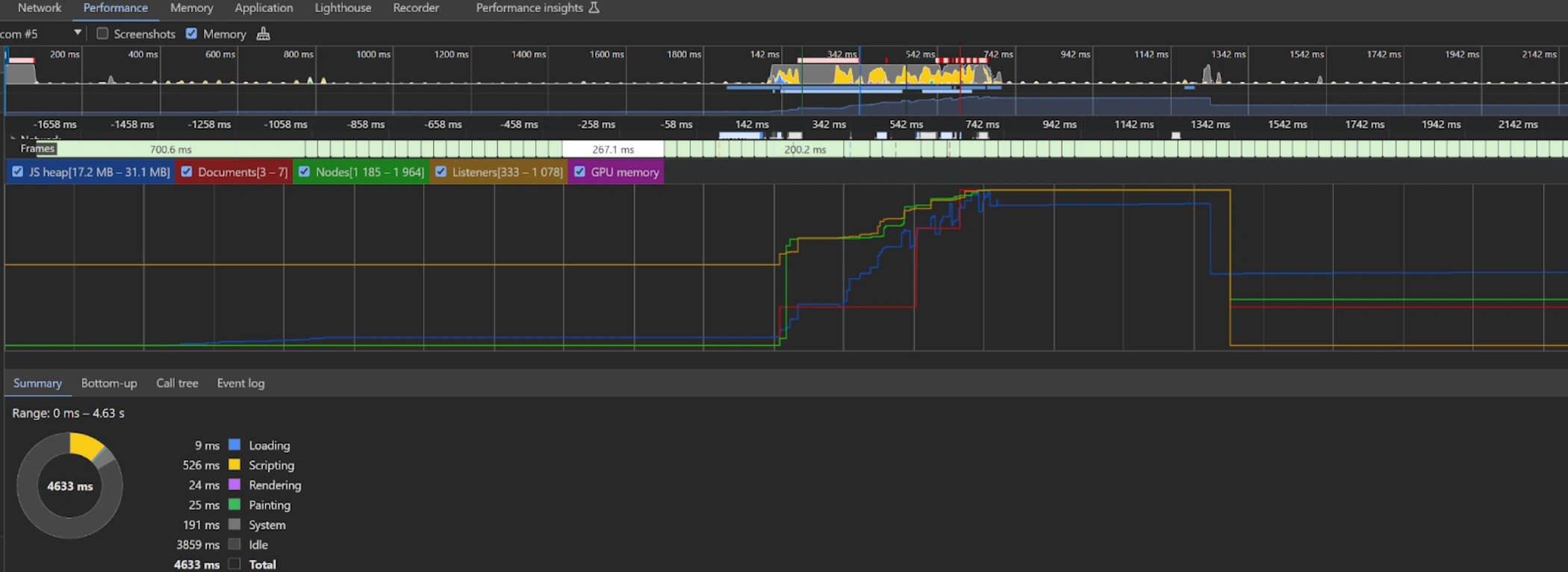Screen dimensions: 1568x572
Task: Switch to the Network panel tab
Action: pyautogui.click(x=40, y=7)
